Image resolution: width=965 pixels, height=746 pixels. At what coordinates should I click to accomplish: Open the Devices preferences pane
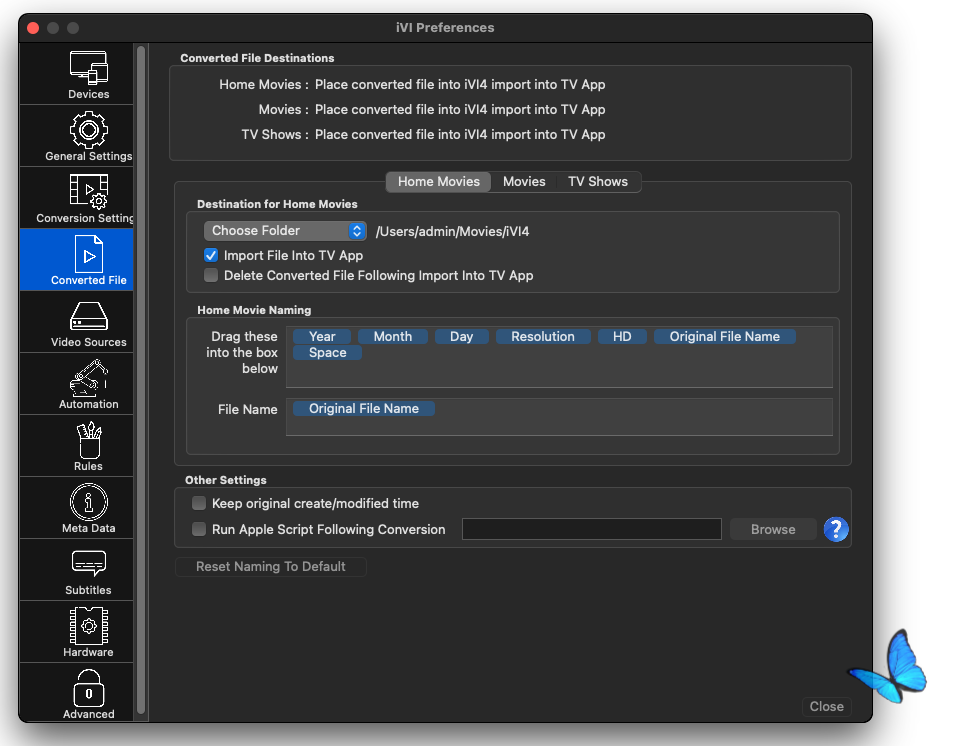(89, 73)
